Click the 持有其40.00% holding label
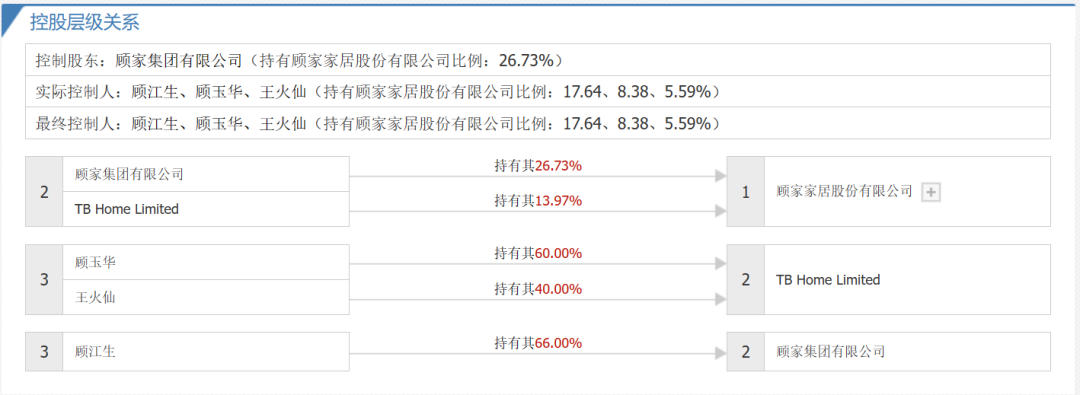Screen dimensions: 1080x395 coord(538,289)
